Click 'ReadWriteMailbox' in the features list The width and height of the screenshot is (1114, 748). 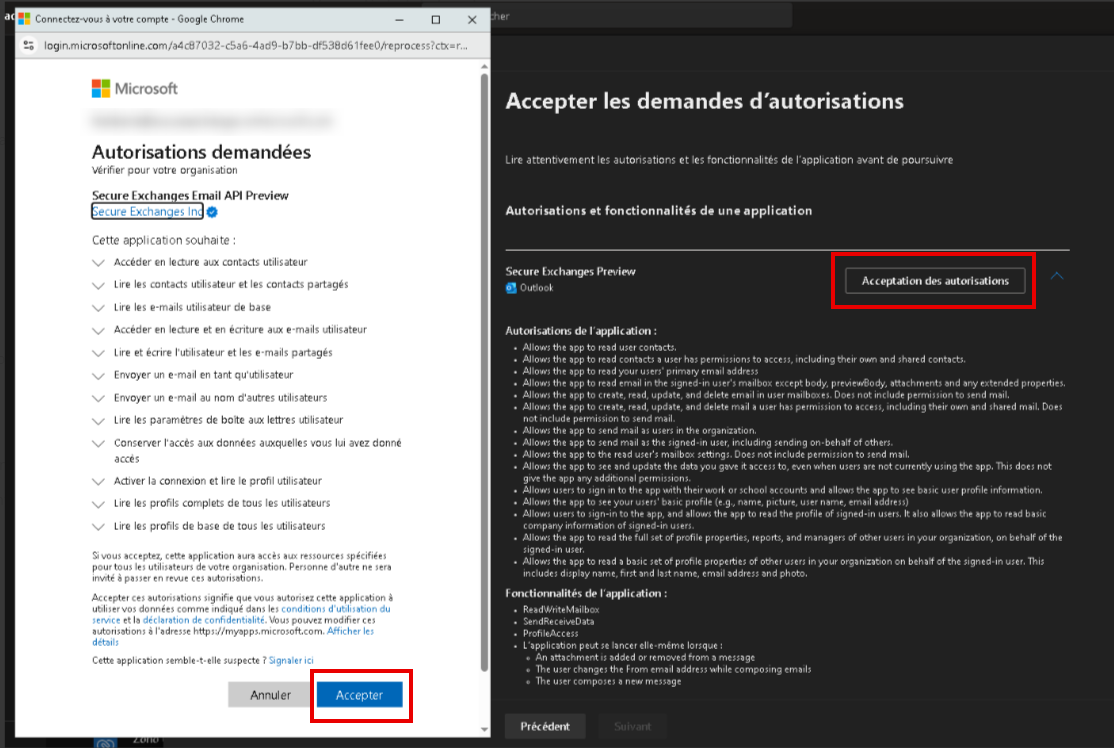[561, 609]
